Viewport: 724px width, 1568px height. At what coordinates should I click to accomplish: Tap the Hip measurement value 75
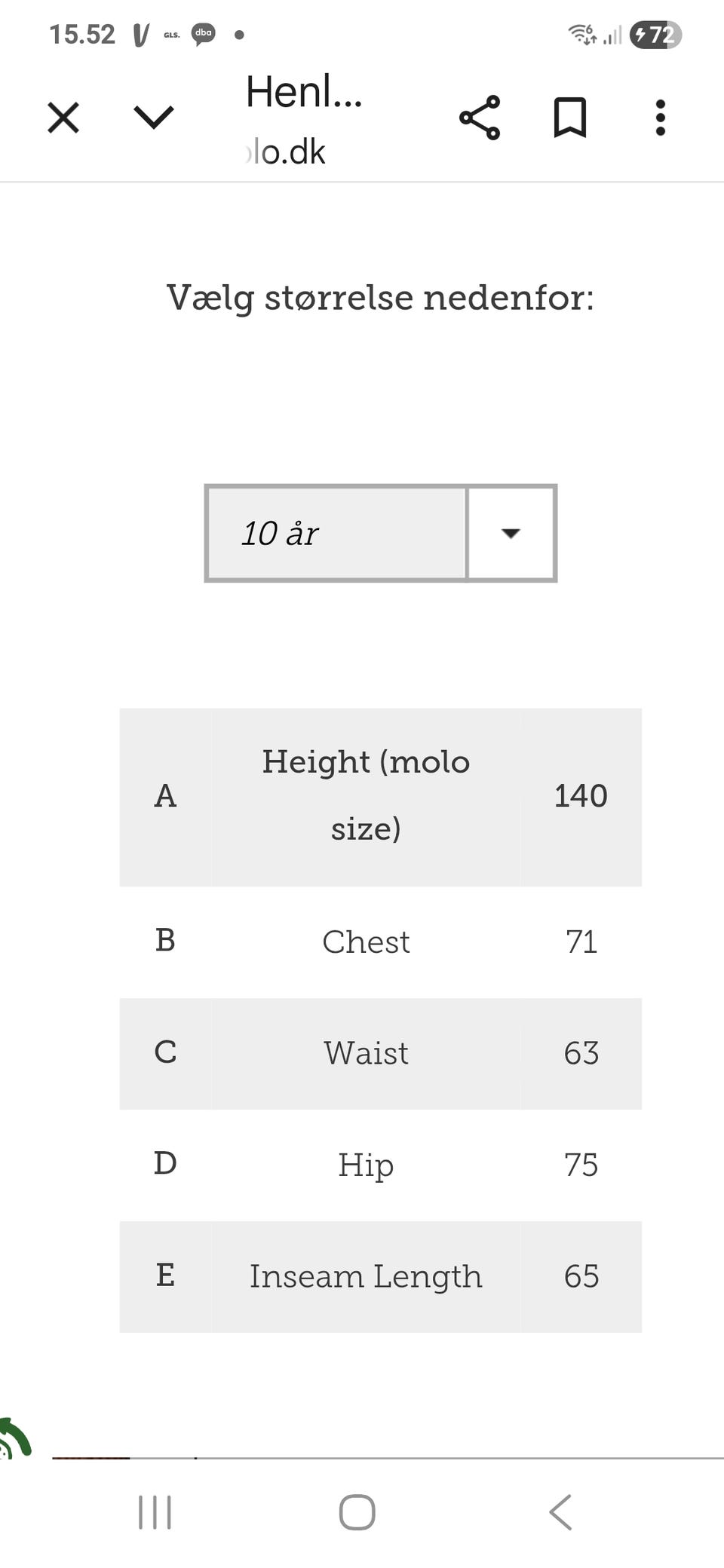coord(581,1165)
